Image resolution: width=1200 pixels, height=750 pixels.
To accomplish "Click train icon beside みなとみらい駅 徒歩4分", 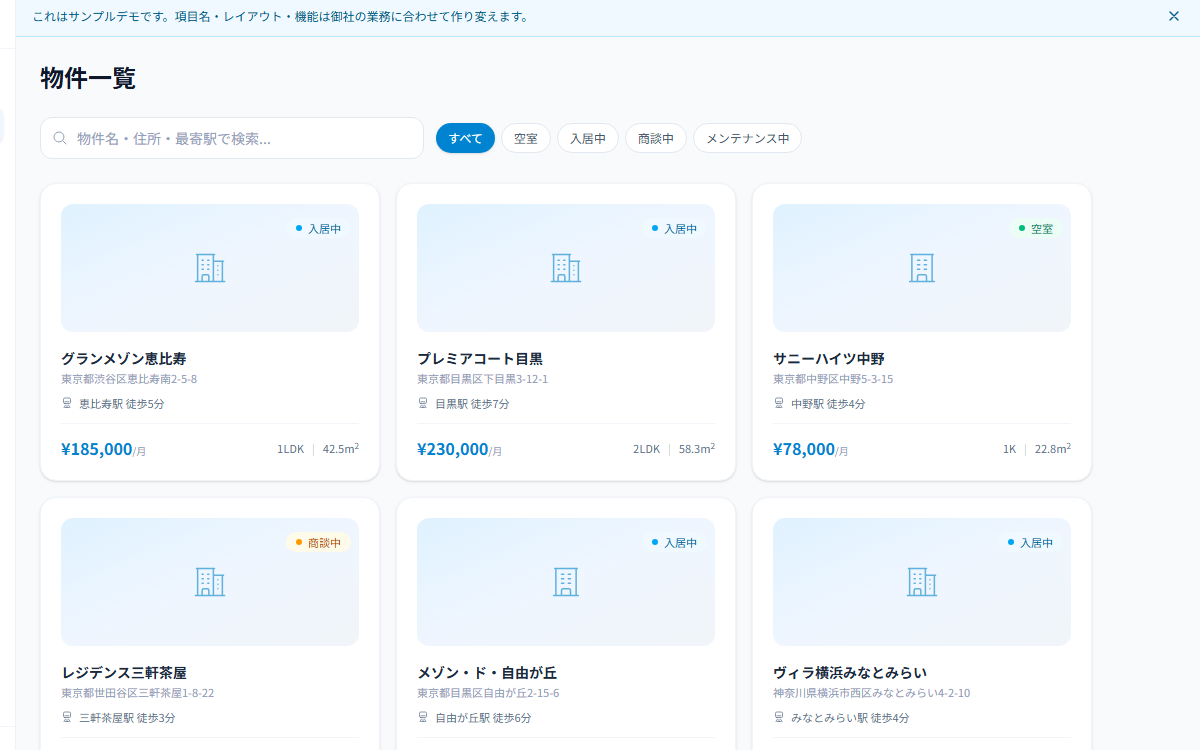I will [x=779, y=718].
